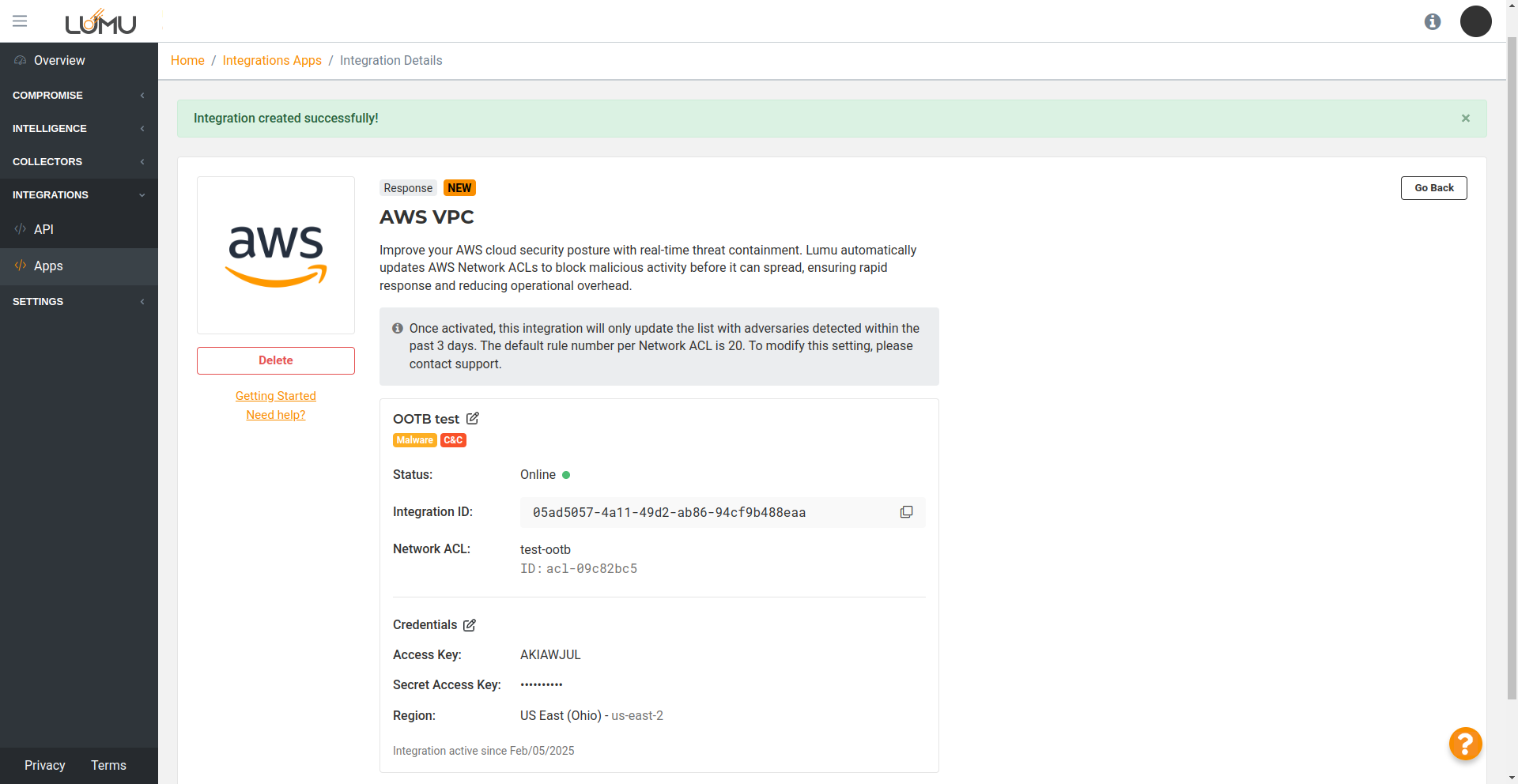The width and height of the screenshot is (1518, 784).
Task: Expand the Settings sidebar section
Action: pos(78,302)
